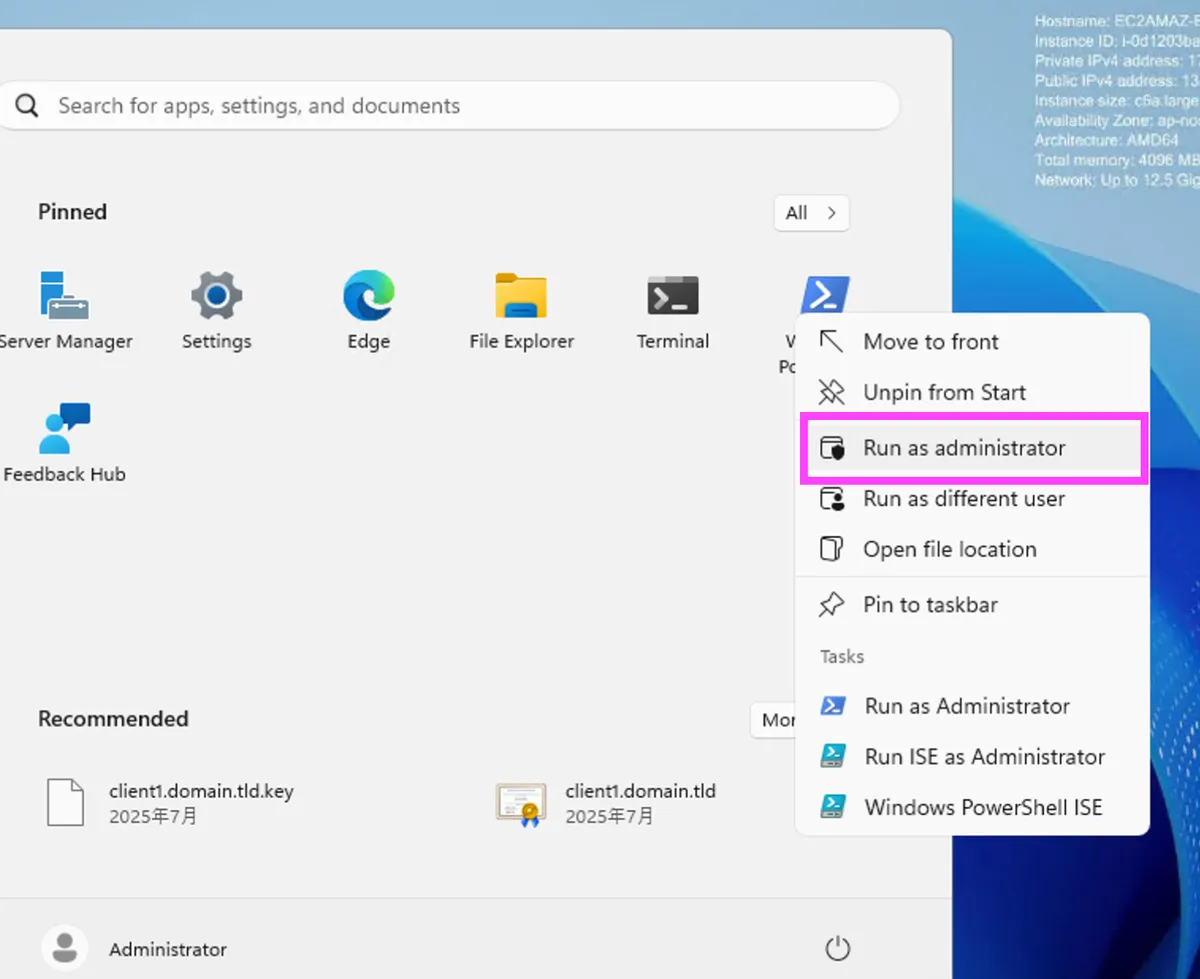Click the Windows PowerShell pinned icon

[825, 295]
